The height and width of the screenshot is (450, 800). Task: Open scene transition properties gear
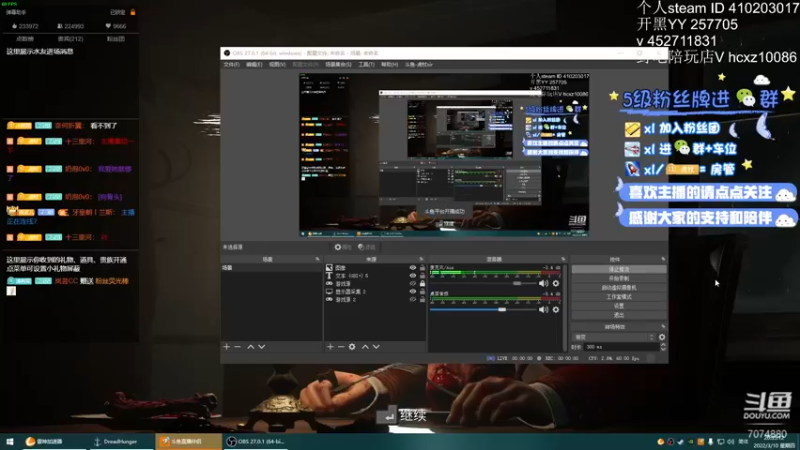(662, 337)
